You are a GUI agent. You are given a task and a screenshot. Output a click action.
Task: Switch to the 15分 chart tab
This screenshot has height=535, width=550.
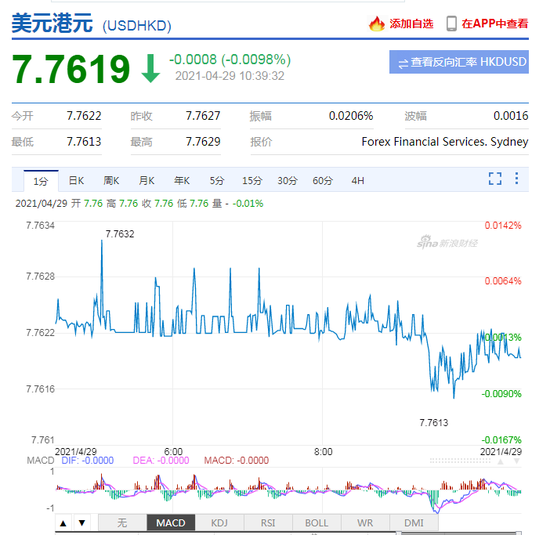[x=252, y=181]
